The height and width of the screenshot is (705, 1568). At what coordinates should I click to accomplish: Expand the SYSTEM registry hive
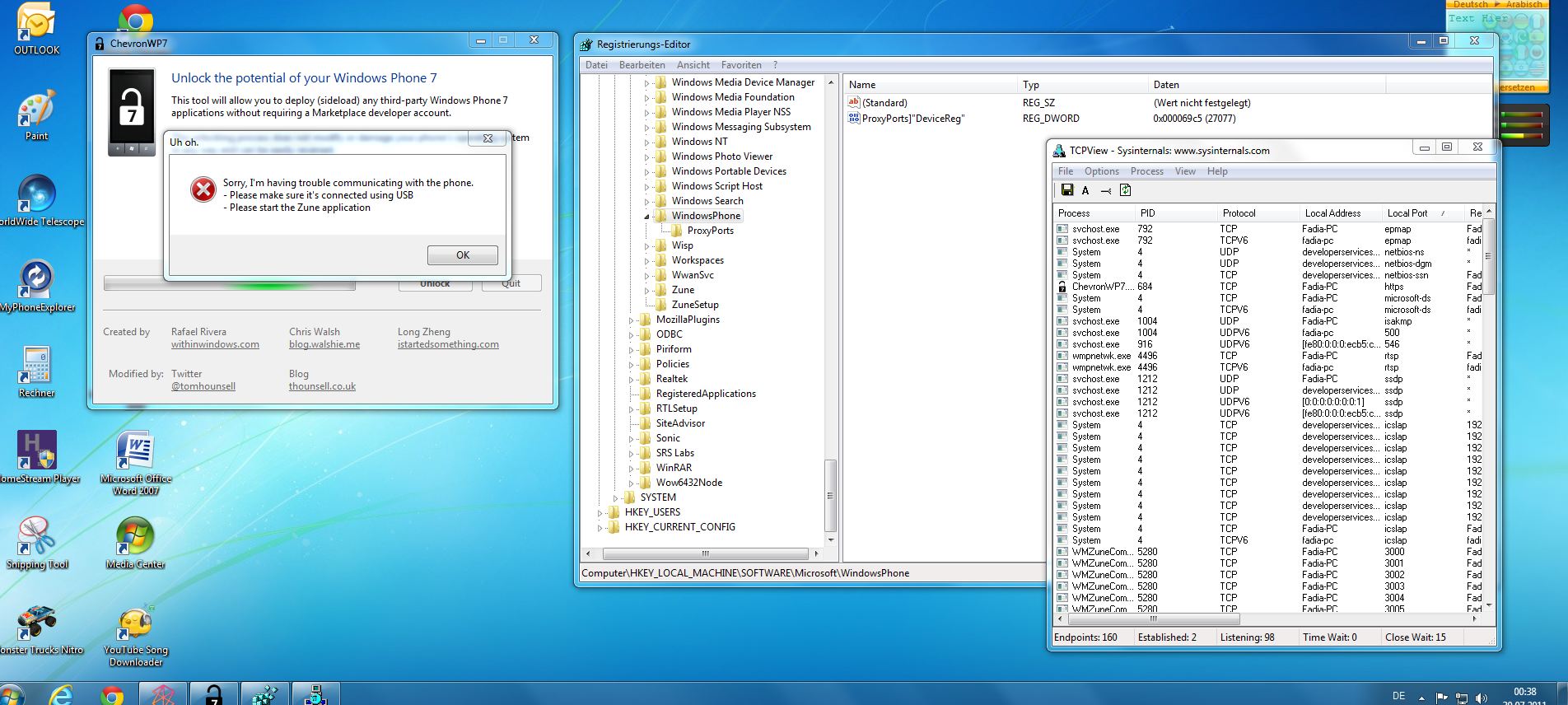pos(616,497)
